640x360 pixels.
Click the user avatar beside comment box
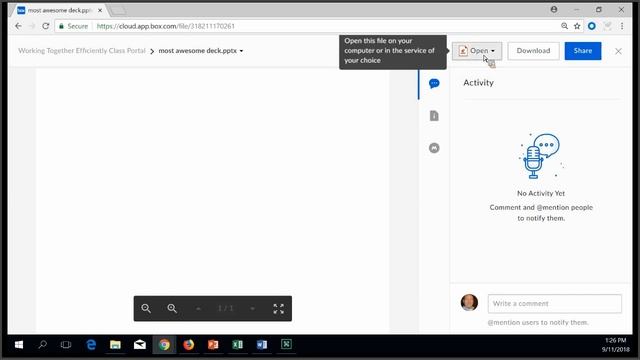469,302
